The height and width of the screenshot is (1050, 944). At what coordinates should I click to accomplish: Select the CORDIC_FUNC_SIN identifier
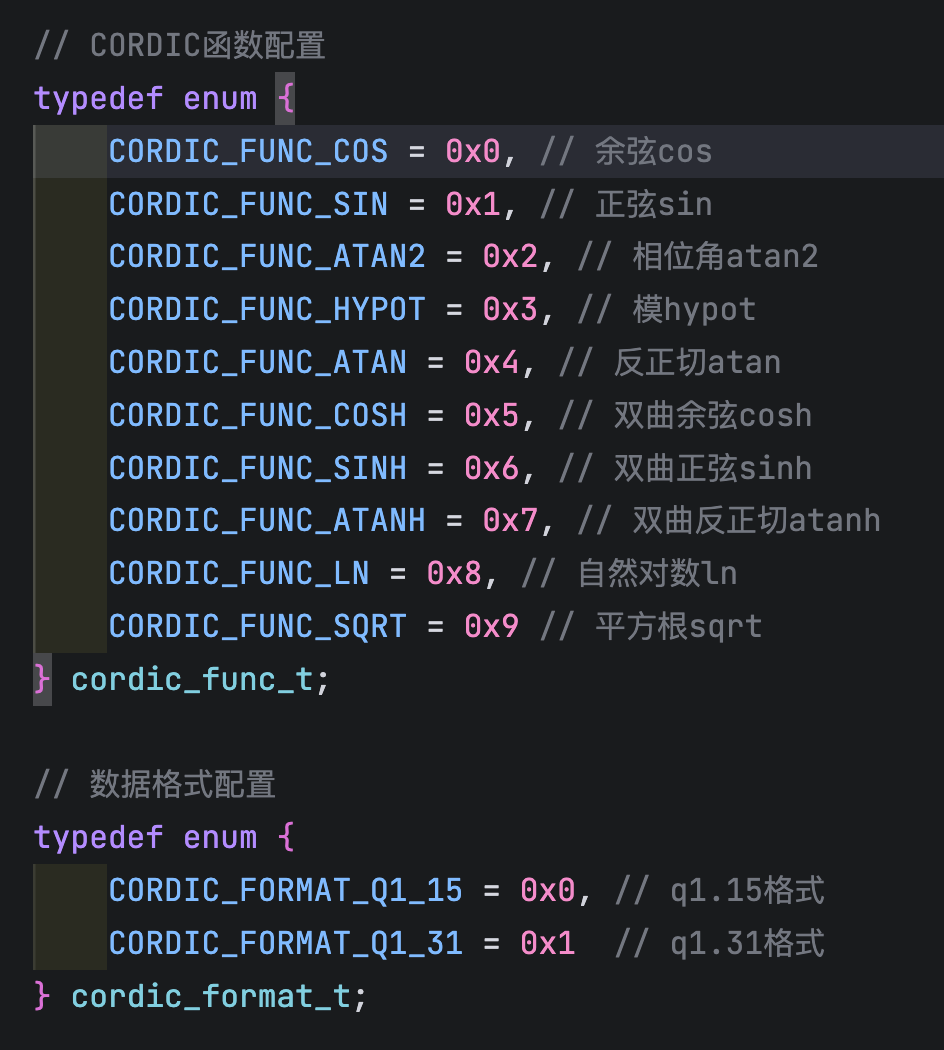click(x=248, y=204)
